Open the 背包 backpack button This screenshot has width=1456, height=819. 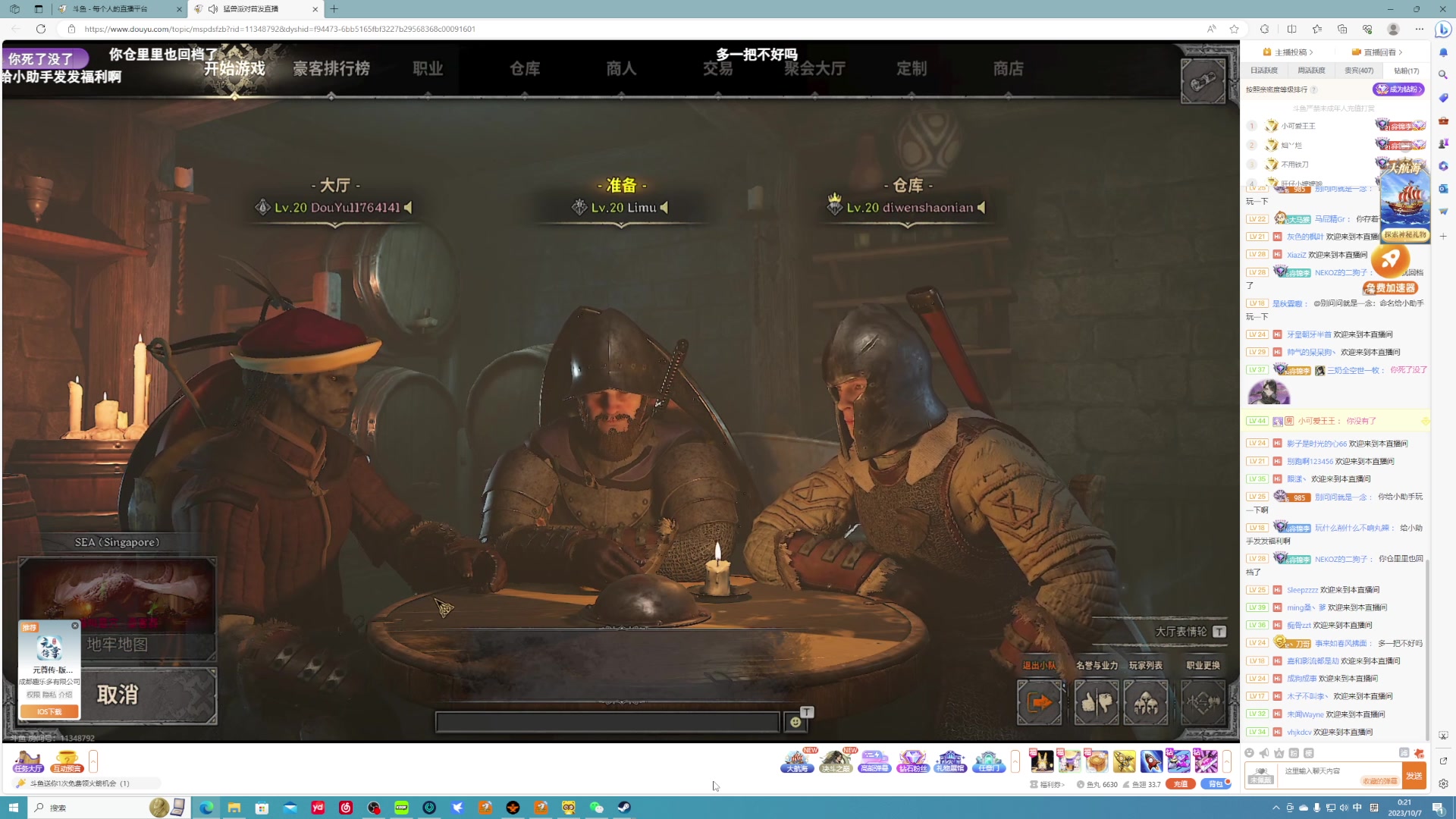[1216, 784]
